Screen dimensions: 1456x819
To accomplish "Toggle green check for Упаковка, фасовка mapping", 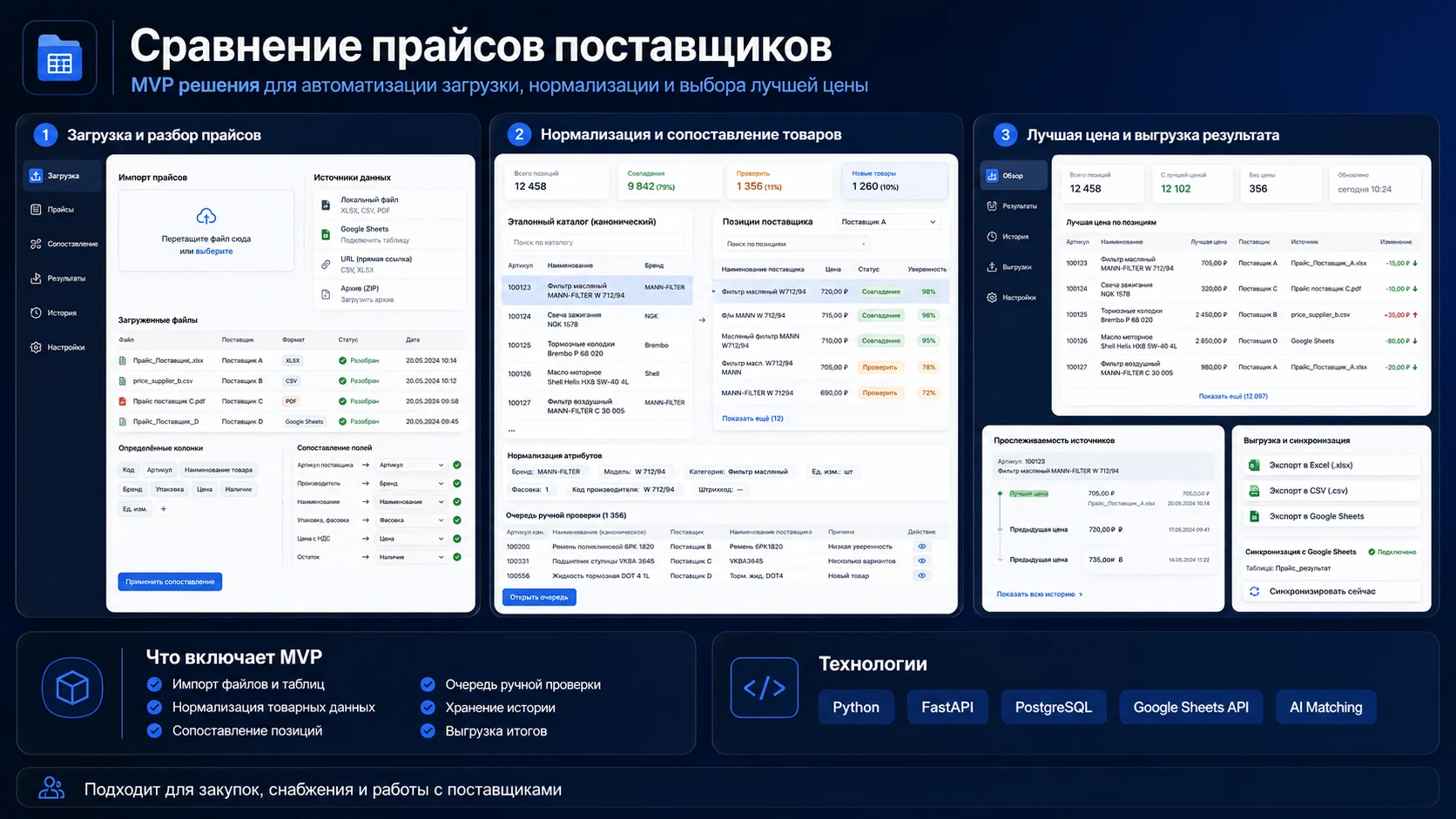I will click(457, 520).
